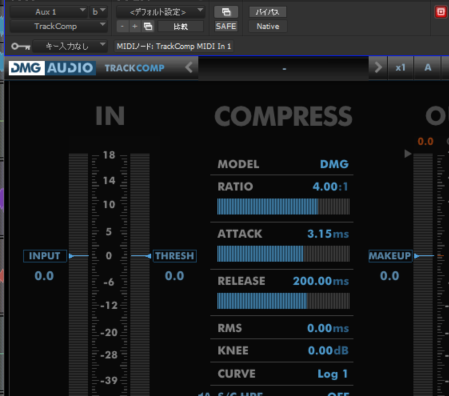Select previous preset with left chevron

point(189,68)
